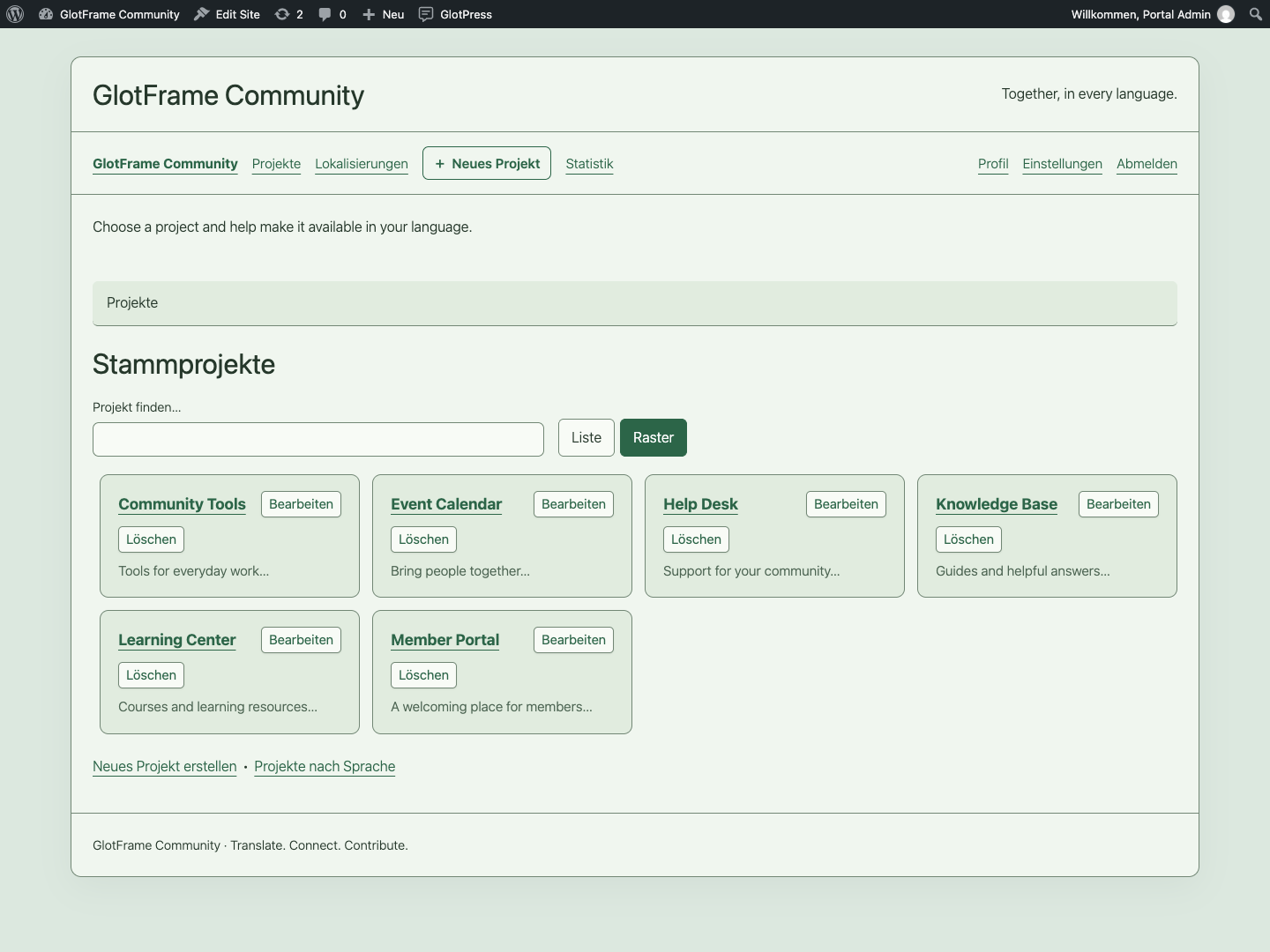
Task: Open the comments bubble icon
Action: point(332,14)
